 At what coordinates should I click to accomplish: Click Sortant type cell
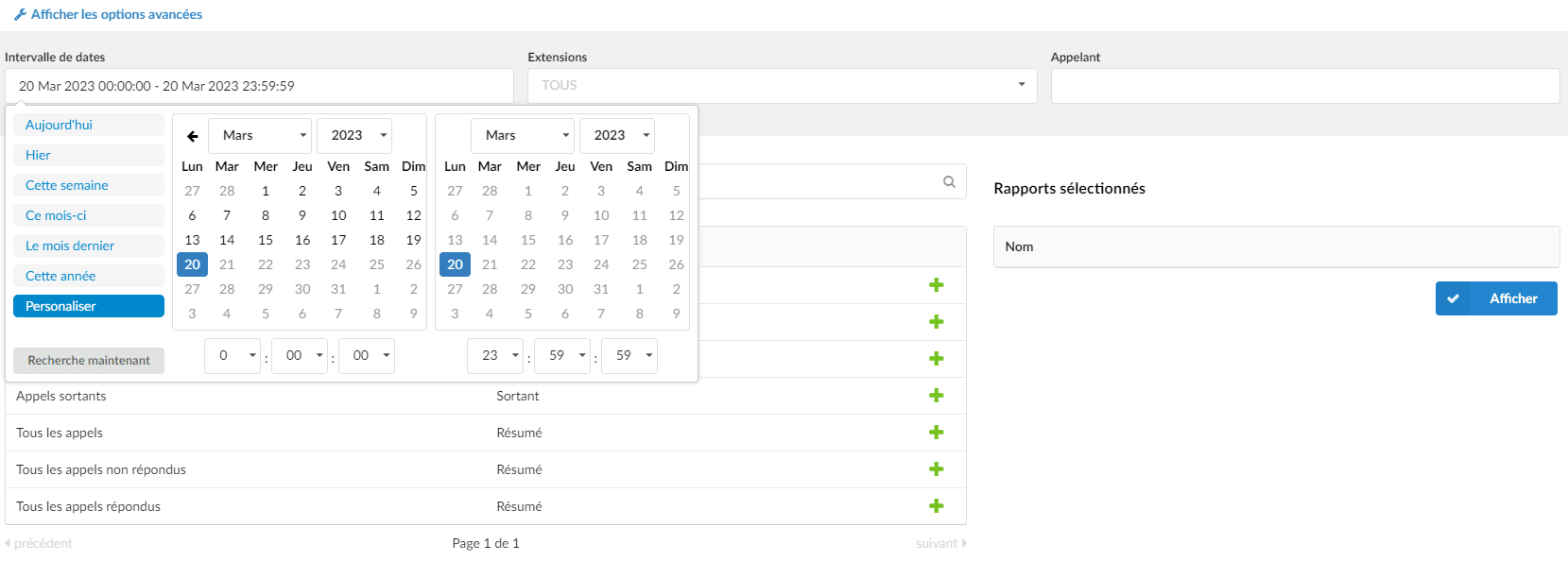click(x=518, y=396)
